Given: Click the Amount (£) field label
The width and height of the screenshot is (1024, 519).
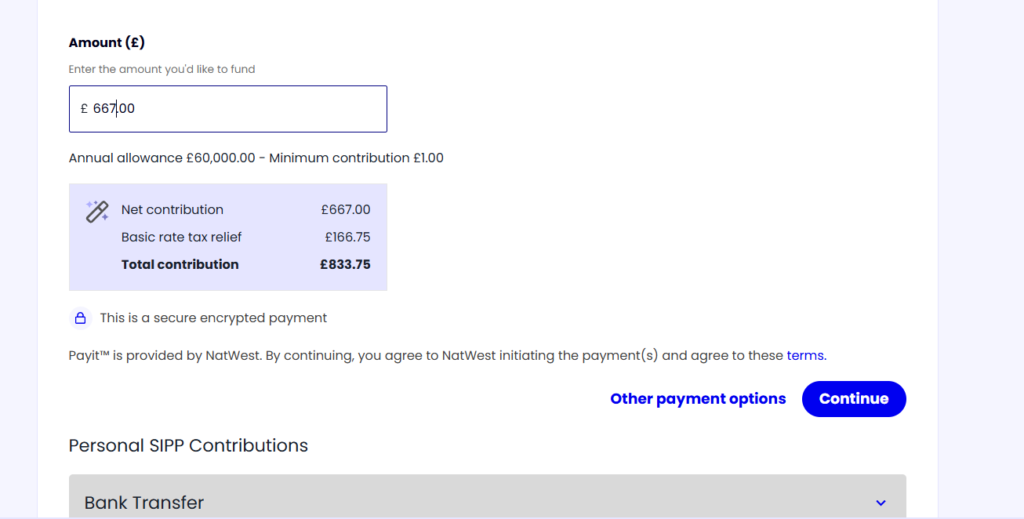Looking at the screenshot, I should (x=106, y=42).
